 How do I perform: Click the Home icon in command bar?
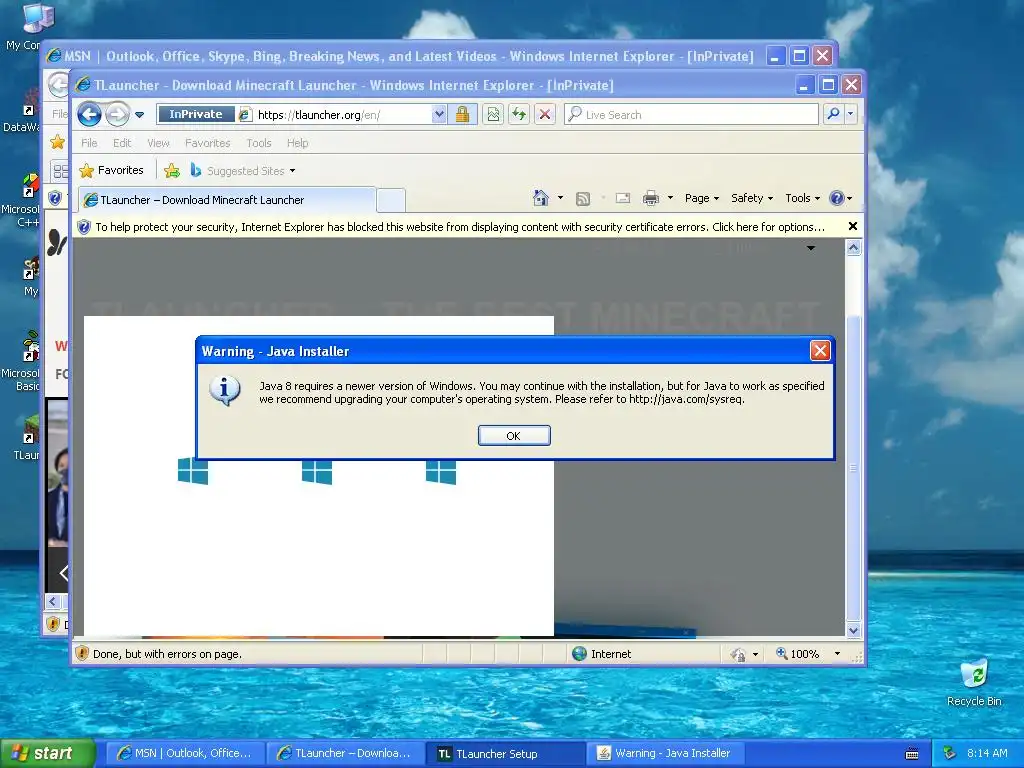click(541, 198)
